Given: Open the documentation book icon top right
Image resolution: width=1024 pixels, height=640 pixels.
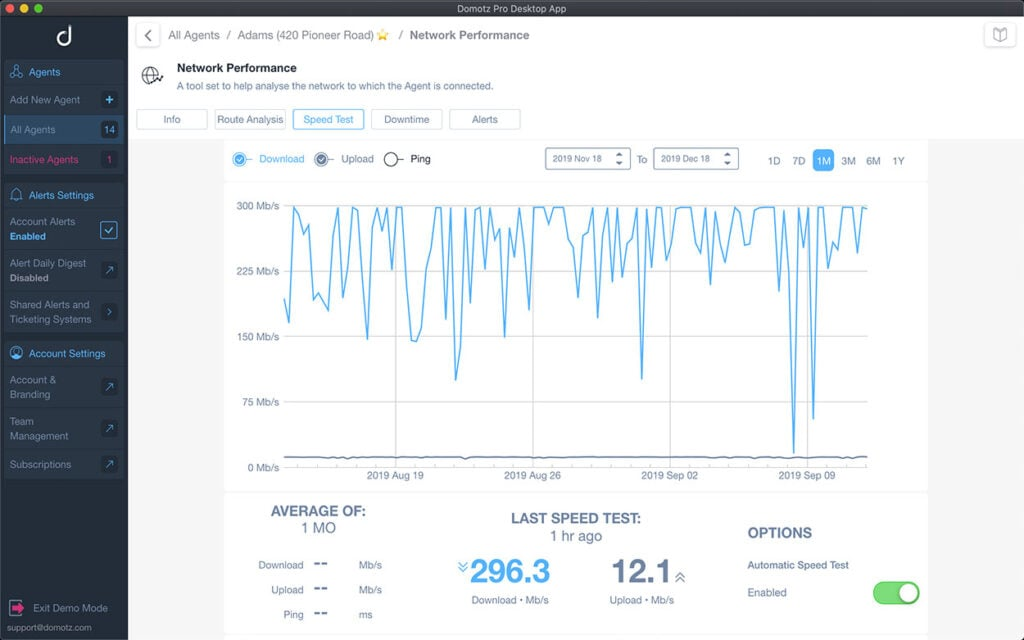Looking at the screenshot, I should [x=999, y=33].
